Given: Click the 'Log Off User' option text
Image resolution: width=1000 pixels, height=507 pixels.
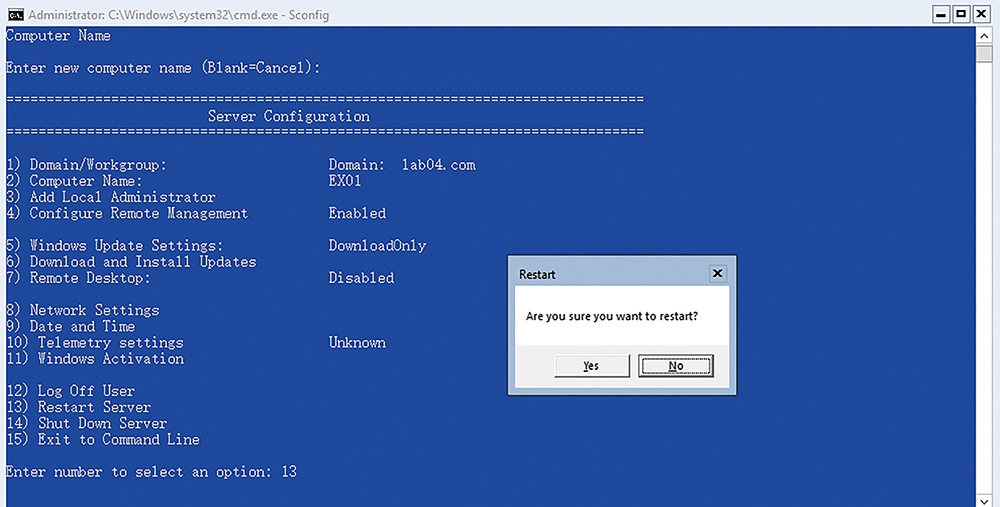Looking at the screenshot, I should (86, 391).
